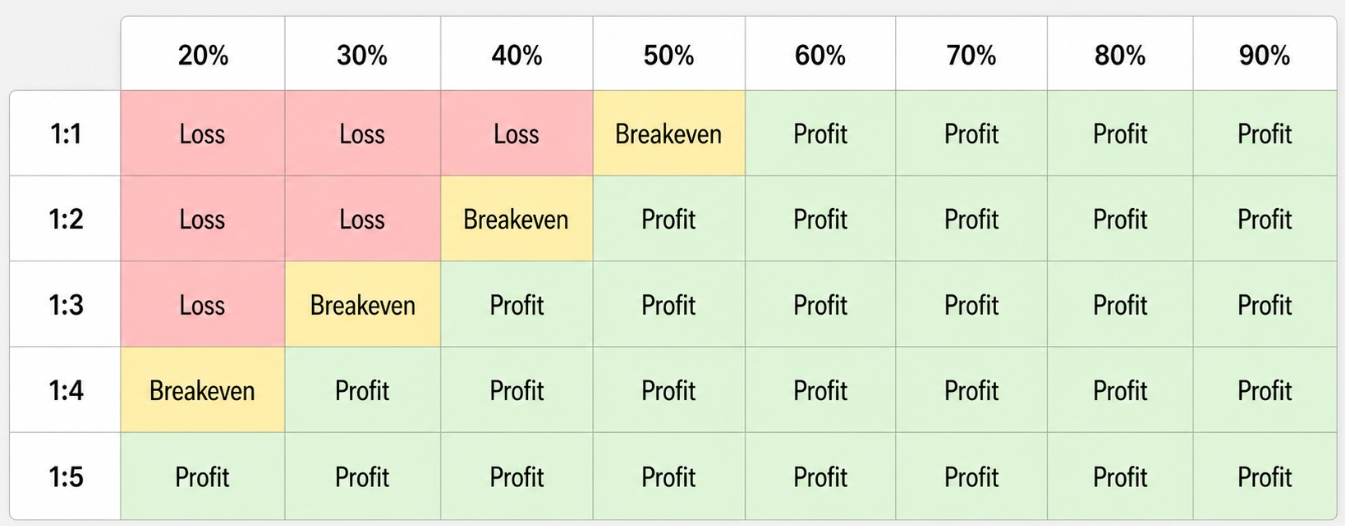
Task: Click the 1:1 row header
Action: pyautogui.click(x=66, y=134)
